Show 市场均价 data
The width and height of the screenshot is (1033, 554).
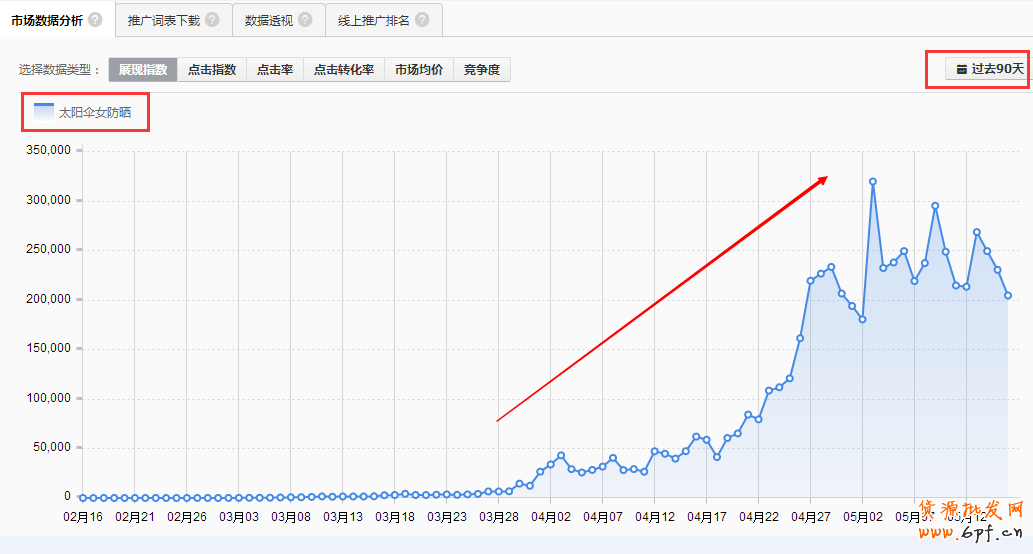point(419,70)
